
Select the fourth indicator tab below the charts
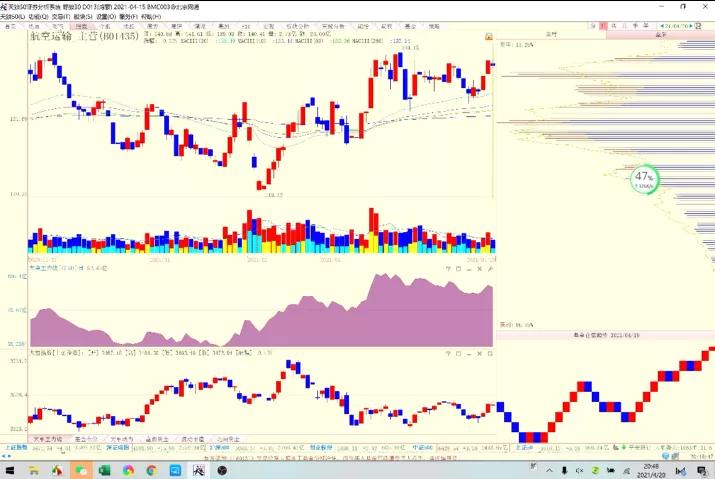click(x=157, y=439)
